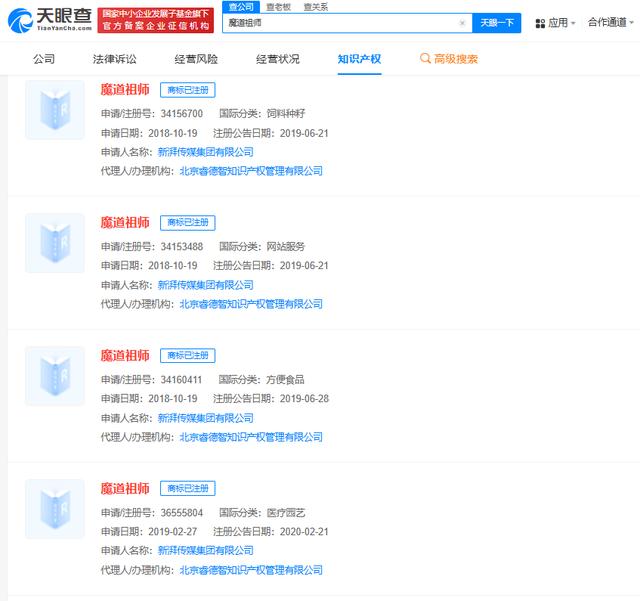
Task: Clear the search box with the X icon
Action: point(462,23)
